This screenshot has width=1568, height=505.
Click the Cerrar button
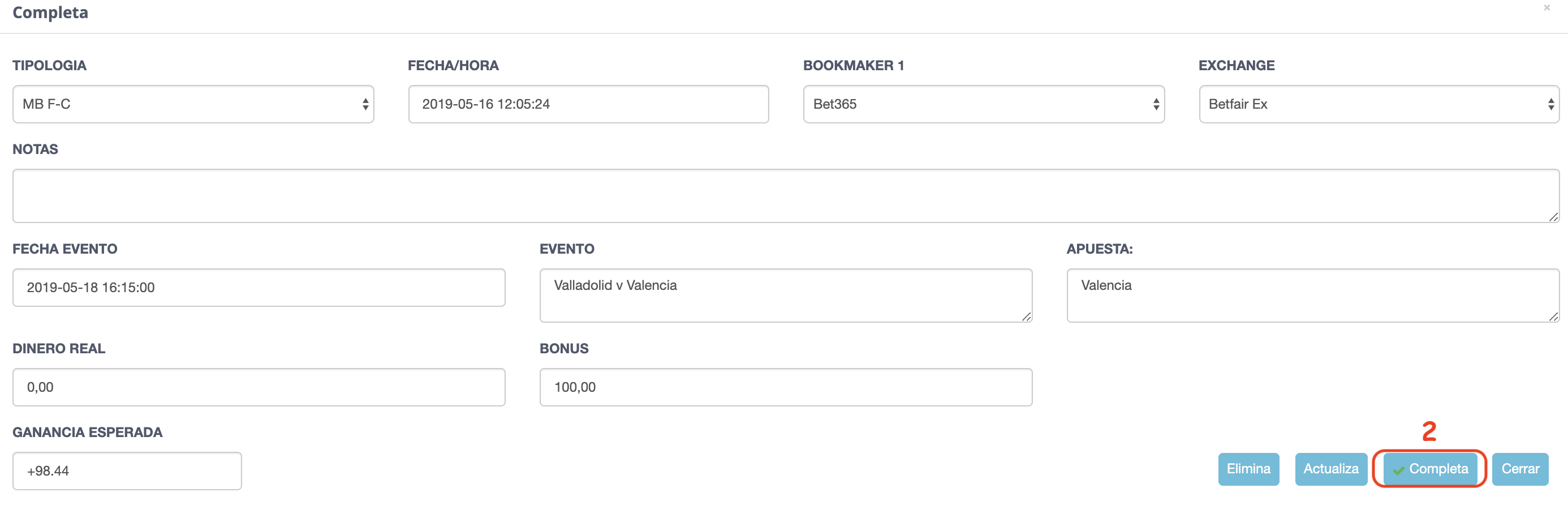click(1520, 468)
